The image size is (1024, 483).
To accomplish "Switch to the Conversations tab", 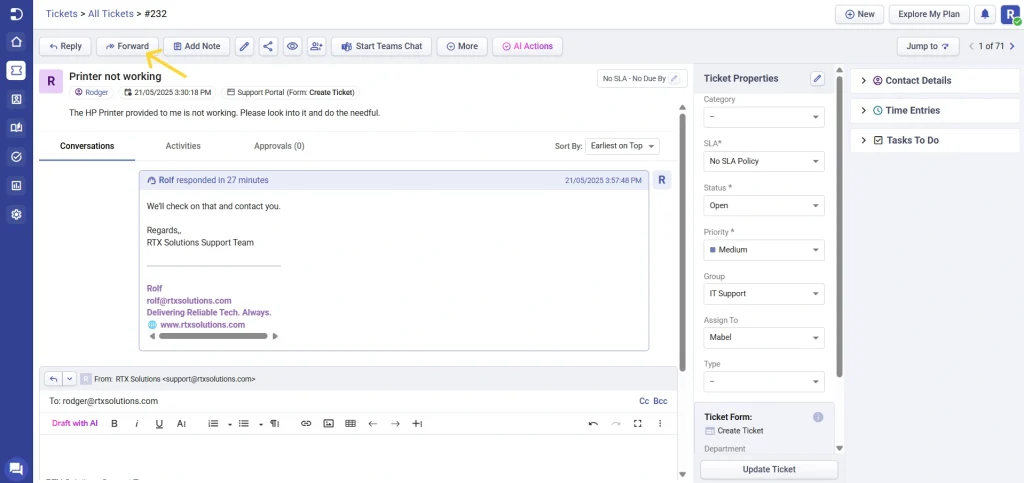I will tap(87, 146).
